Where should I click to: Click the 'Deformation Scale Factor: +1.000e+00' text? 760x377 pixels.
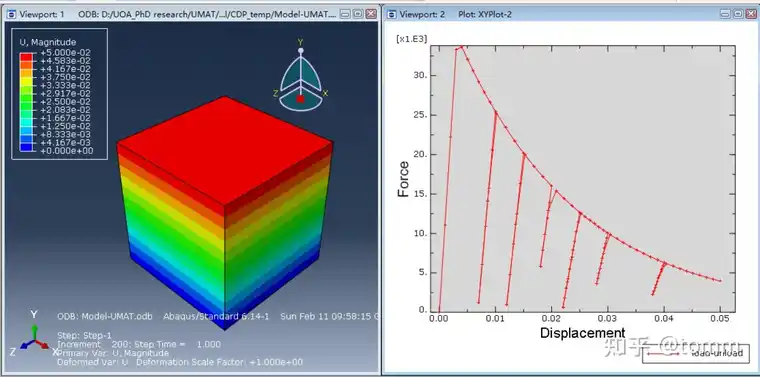tap(220, 362)
